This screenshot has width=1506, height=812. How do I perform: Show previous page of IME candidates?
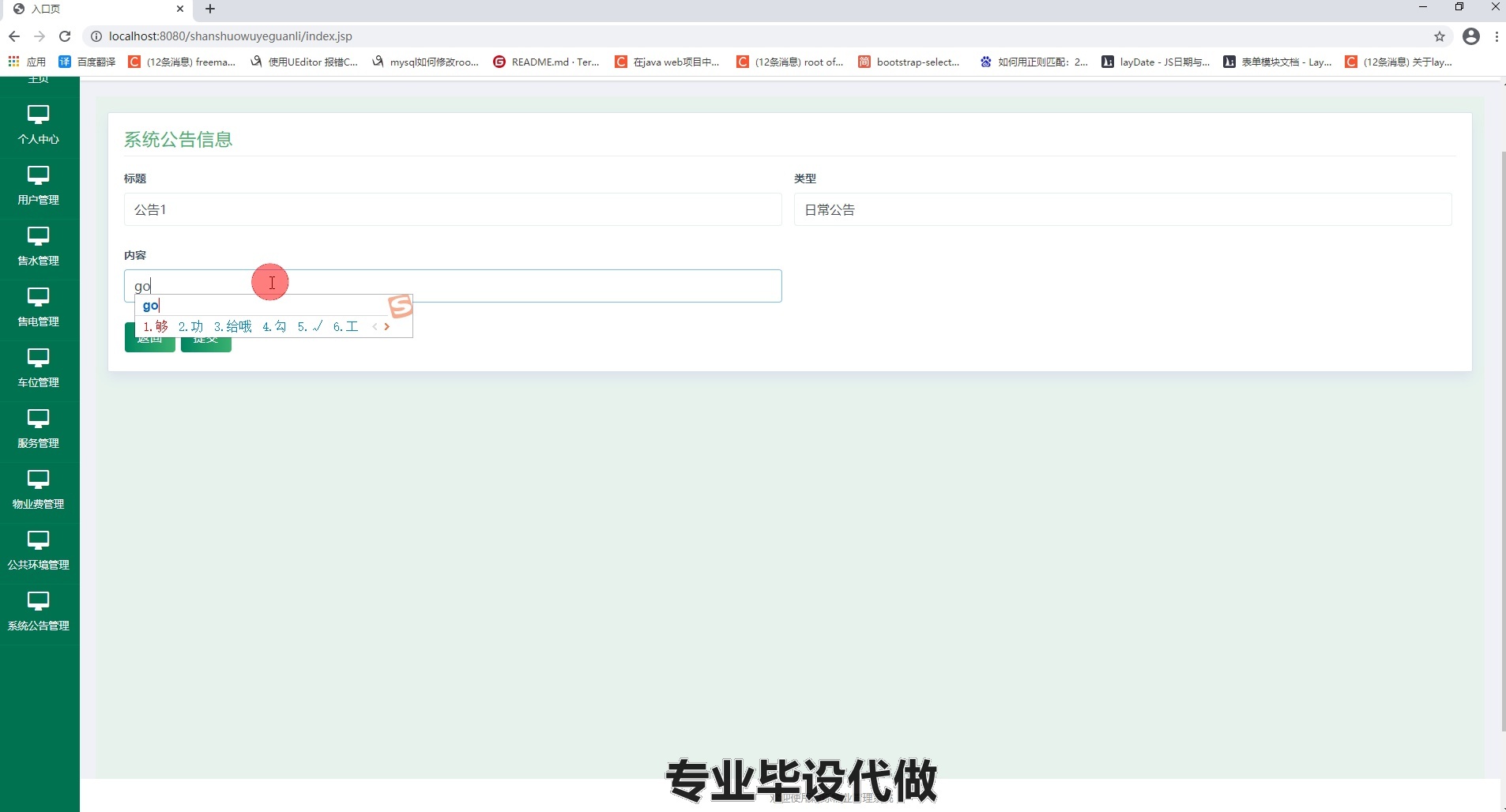(375, 326)
